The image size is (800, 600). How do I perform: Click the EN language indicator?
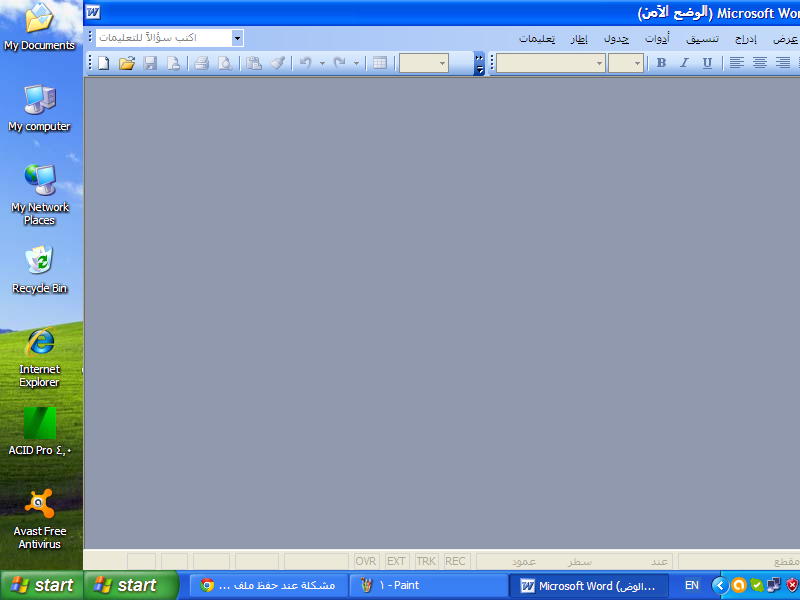691,585
